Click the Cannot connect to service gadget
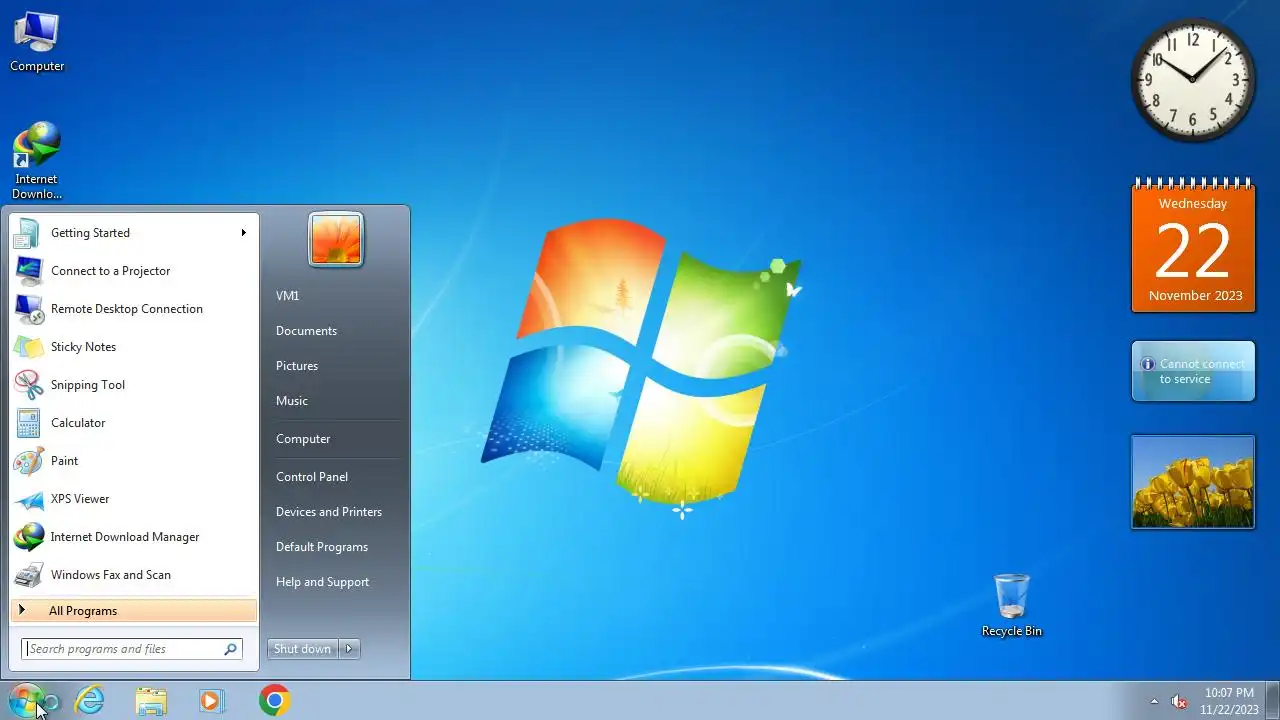Screen dimensions: 1280x720 tap(1193, 371)
